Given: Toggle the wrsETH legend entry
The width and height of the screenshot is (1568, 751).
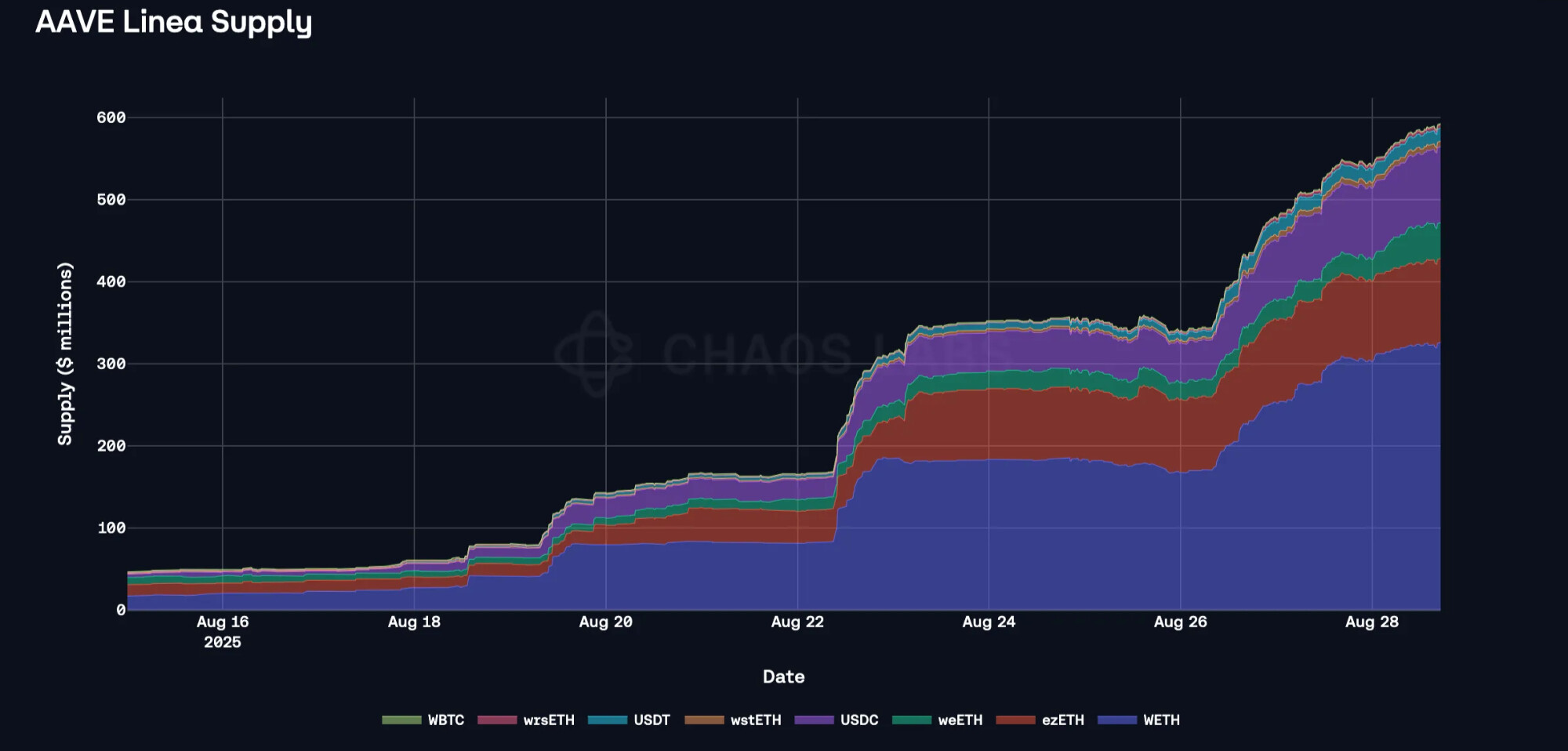Looking at the screenshot, I should [526, 720].
